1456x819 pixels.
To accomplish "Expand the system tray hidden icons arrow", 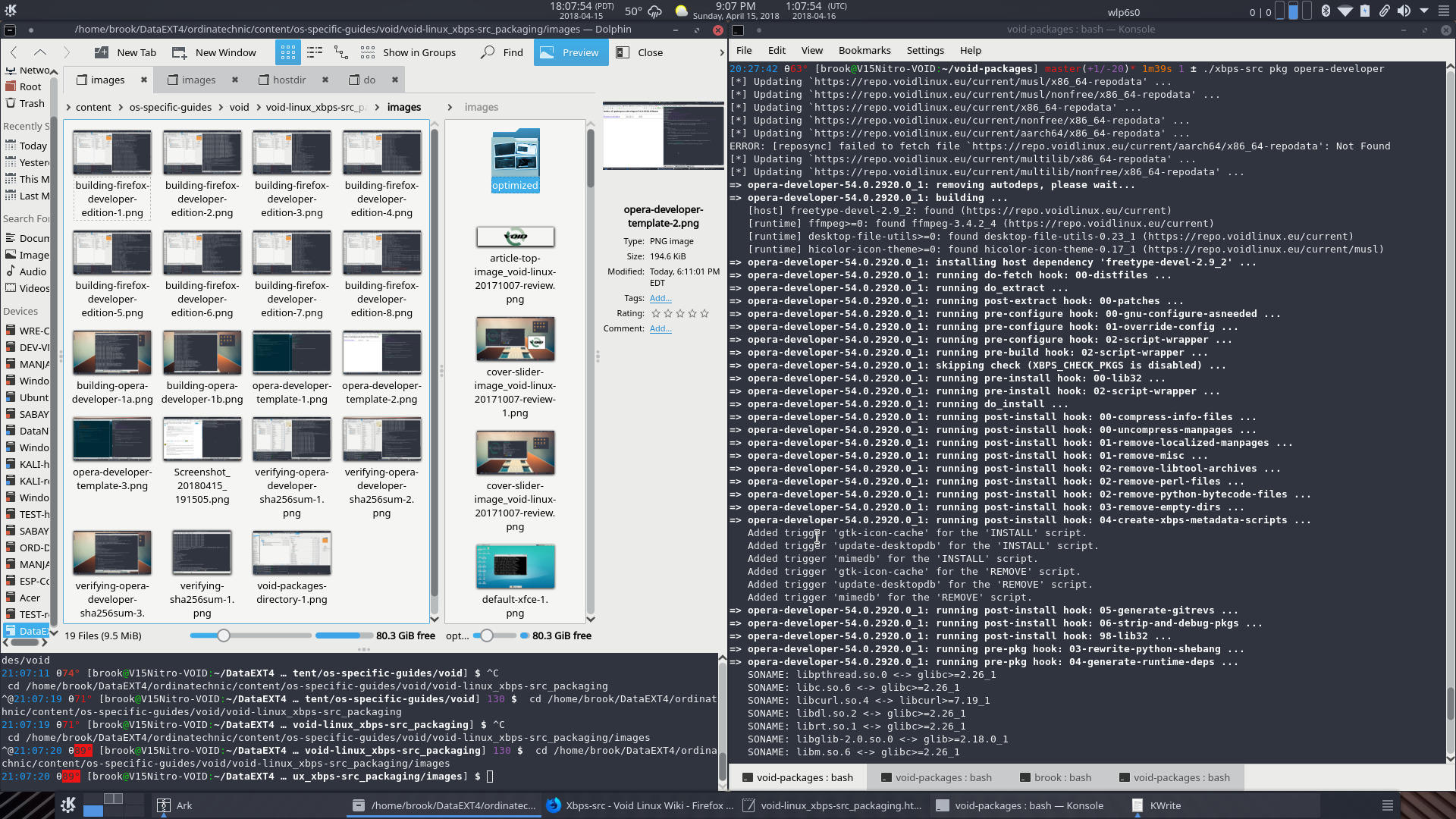I will pos(1423,11).
